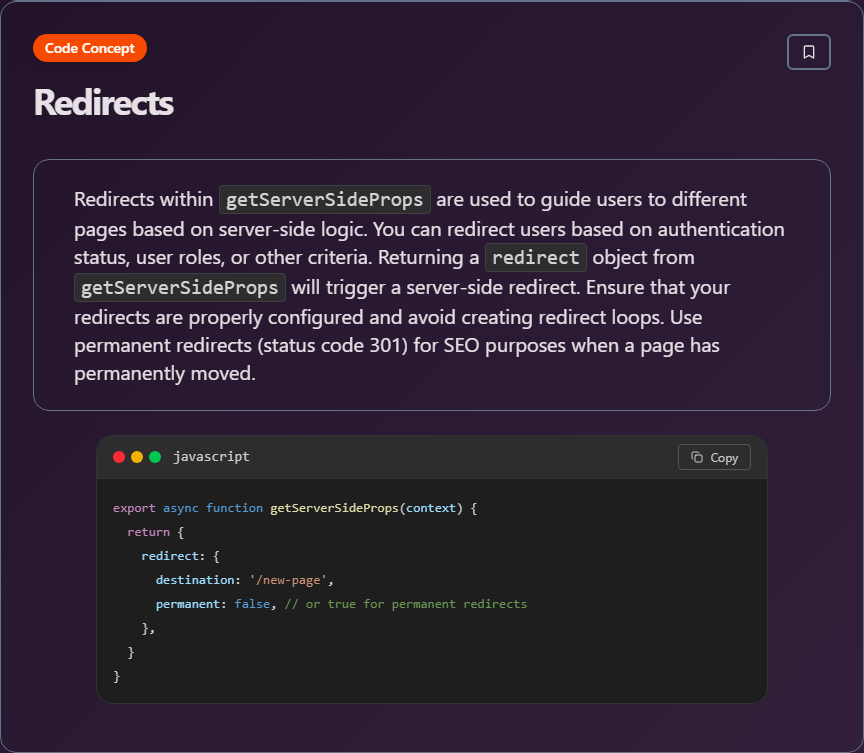Screen dimensions: 864x753
Task: Click the green dot in code header
Action: (155, 457)
